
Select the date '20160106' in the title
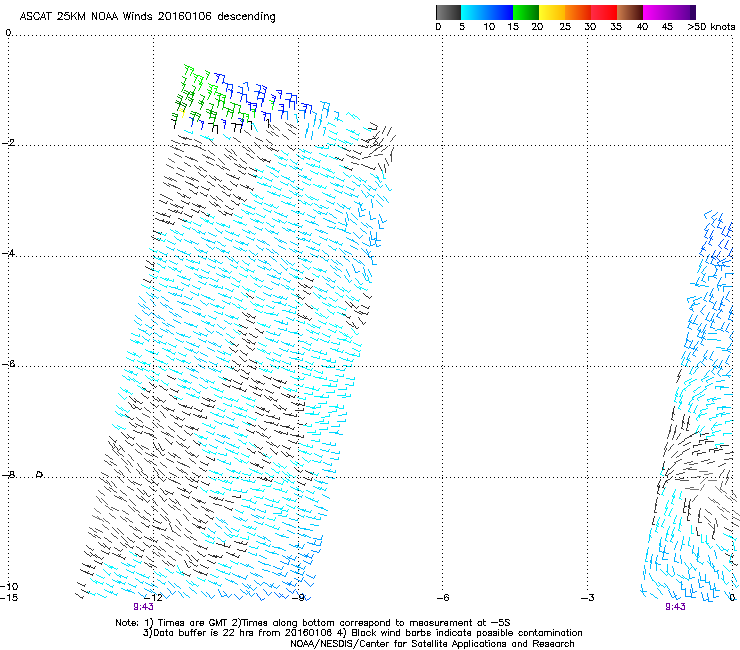pyautogui.click(x=185, y=16)
